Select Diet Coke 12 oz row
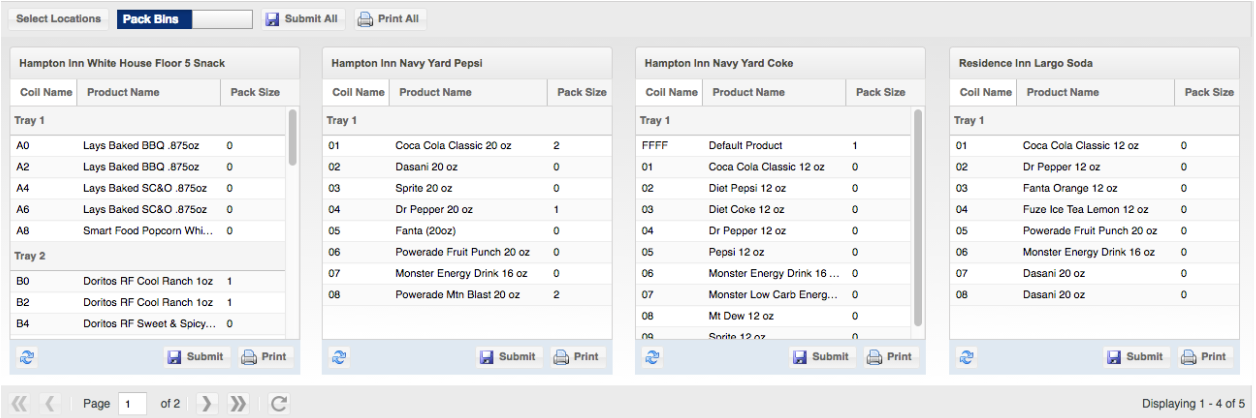This screenshot has width=1256, height=418. (775, 210)
